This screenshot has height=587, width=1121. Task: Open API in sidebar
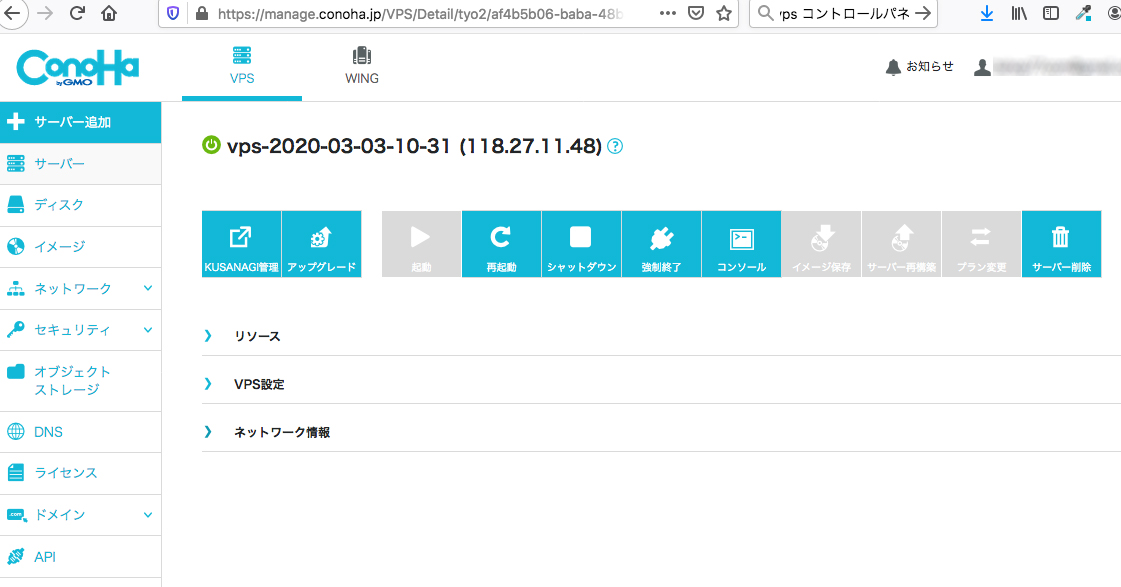coord(80,556)
